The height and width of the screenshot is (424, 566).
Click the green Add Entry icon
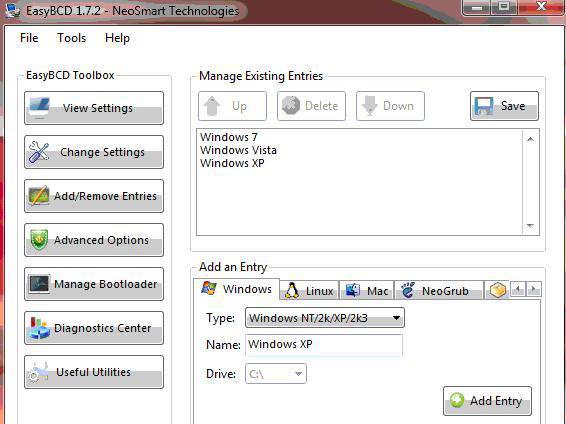pos(457,401)
